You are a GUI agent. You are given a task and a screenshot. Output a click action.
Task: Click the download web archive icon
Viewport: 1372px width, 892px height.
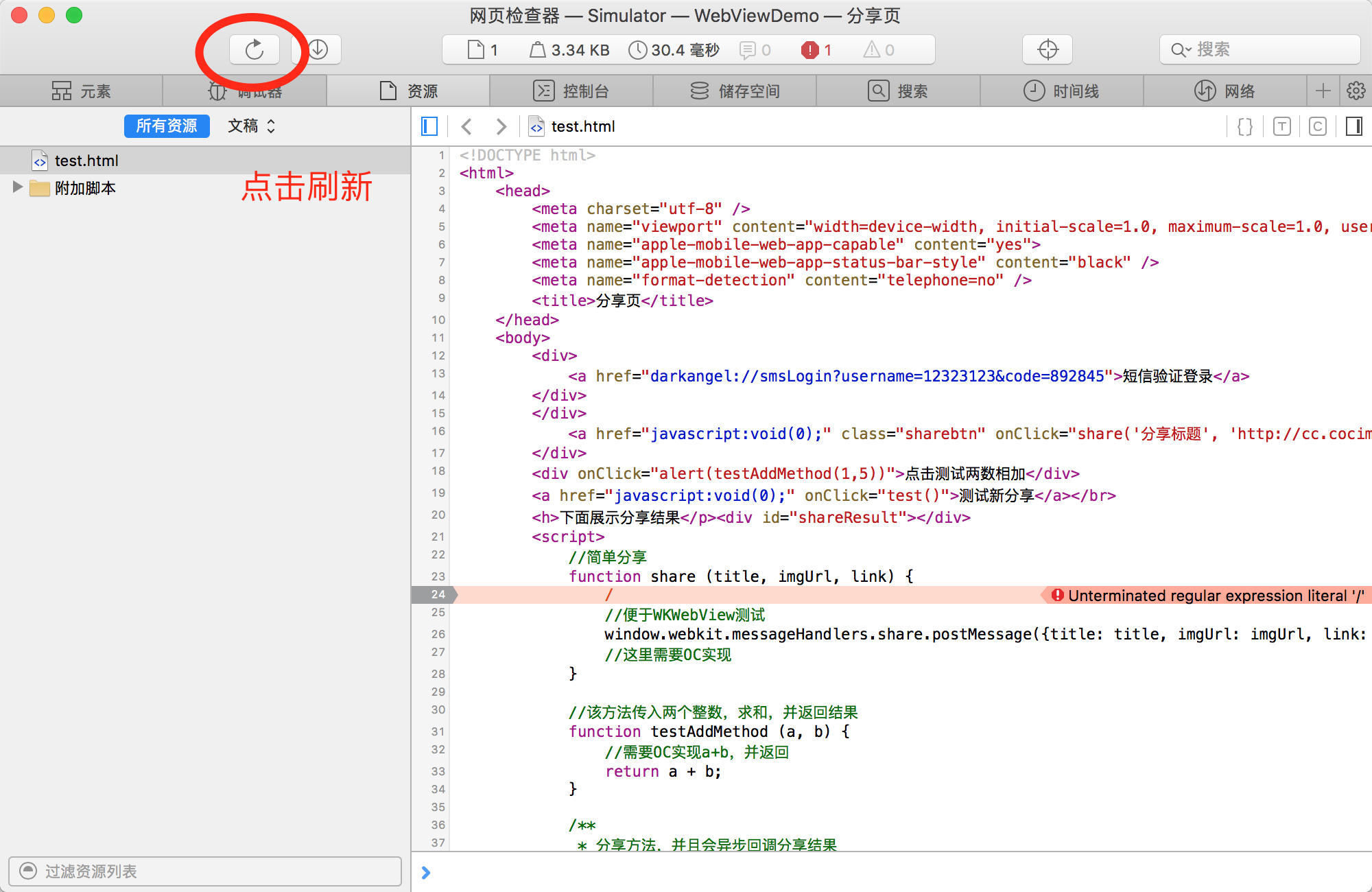coord(318,49)
